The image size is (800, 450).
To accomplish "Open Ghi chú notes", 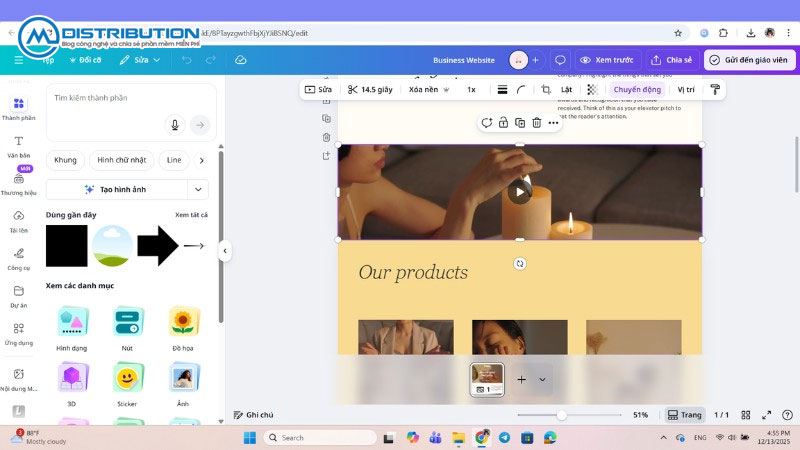I will click(254, 415).
